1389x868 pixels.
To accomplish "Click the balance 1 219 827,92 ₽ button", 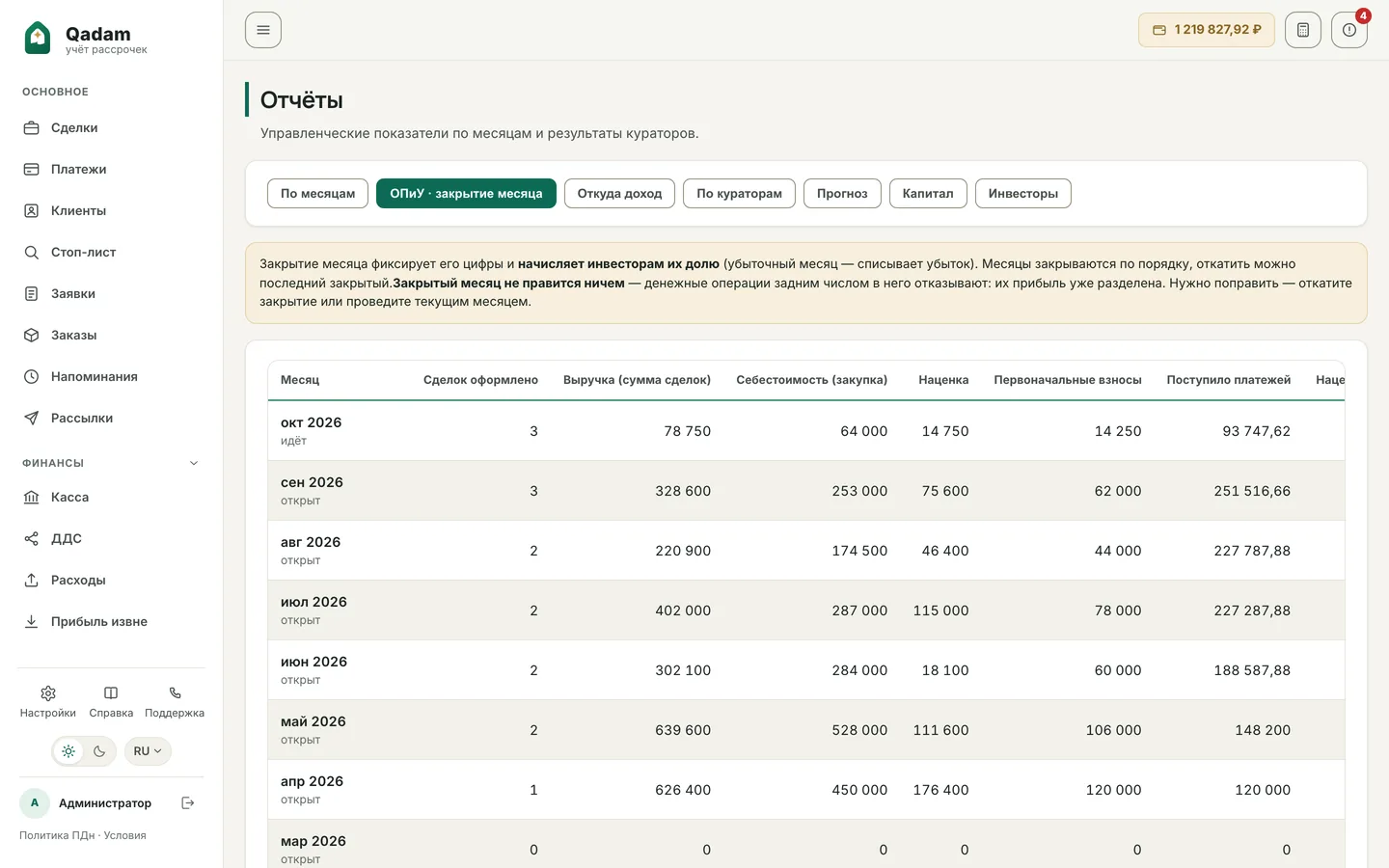I will (x=1207, y=30).
